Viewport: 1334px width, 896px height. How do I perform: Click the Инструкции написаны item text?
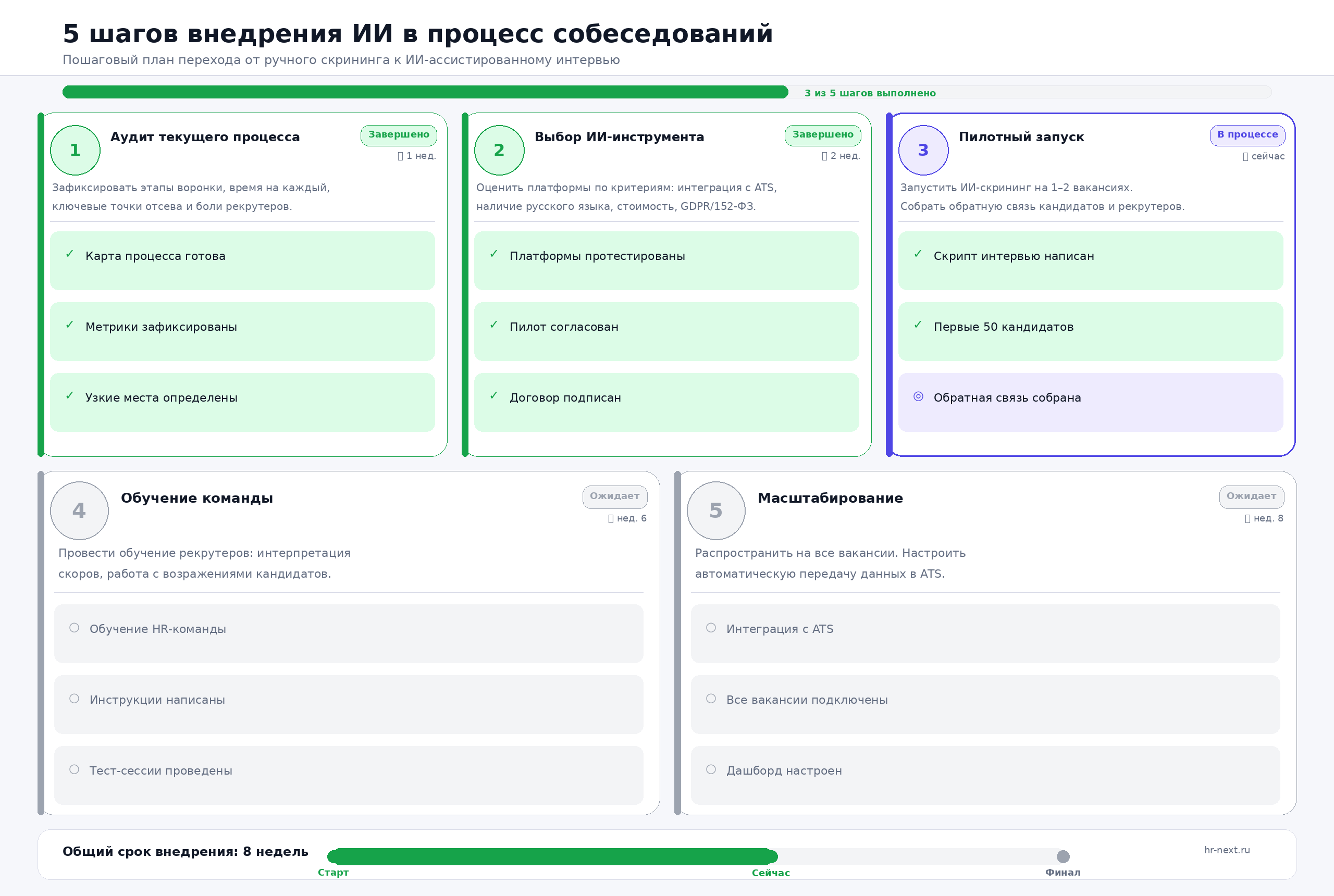point(157,700)
